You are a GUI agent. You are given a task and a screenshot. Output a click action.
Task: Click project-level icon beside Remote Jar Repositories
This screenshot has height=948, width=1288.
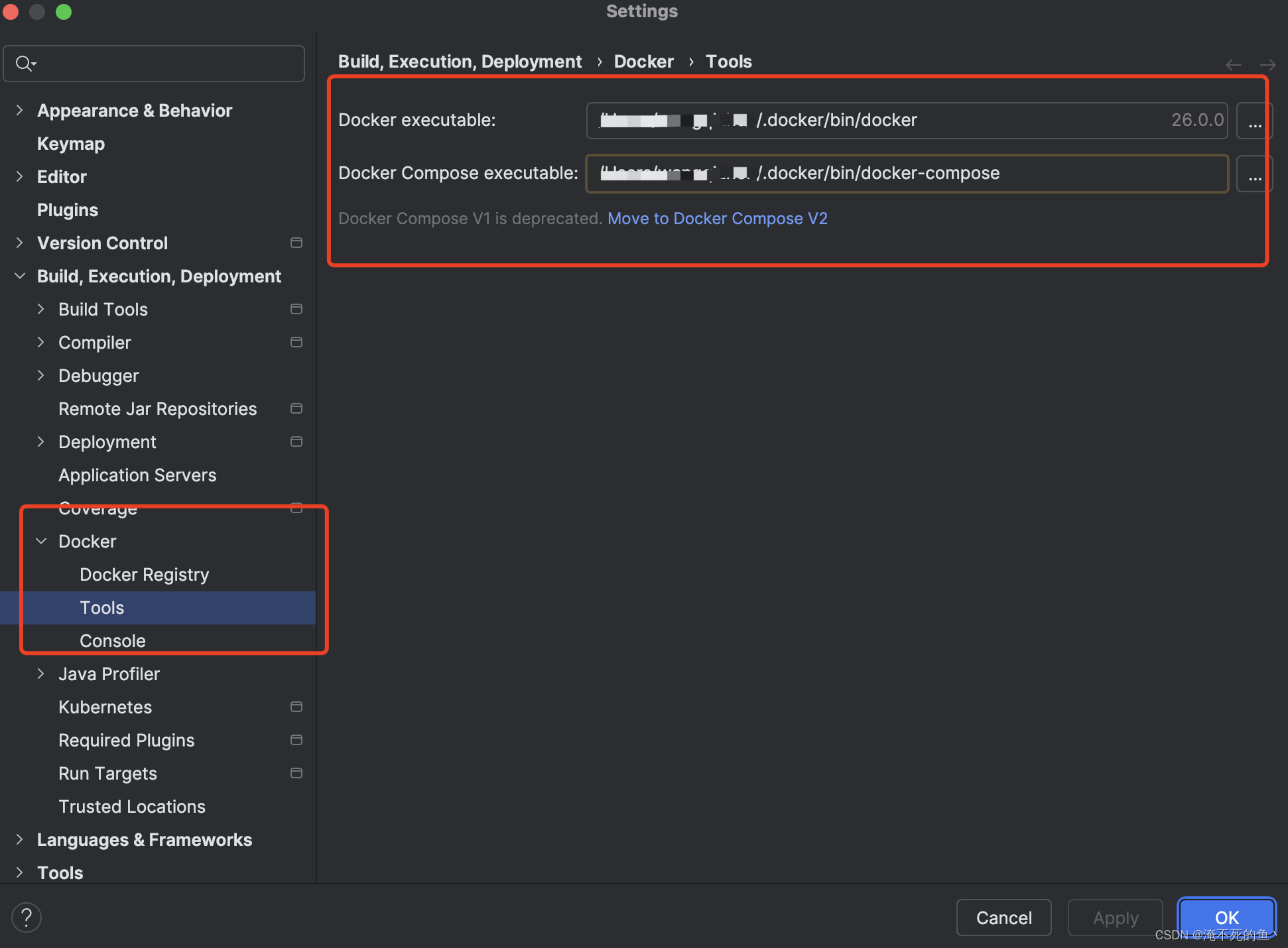pos(296,408)
